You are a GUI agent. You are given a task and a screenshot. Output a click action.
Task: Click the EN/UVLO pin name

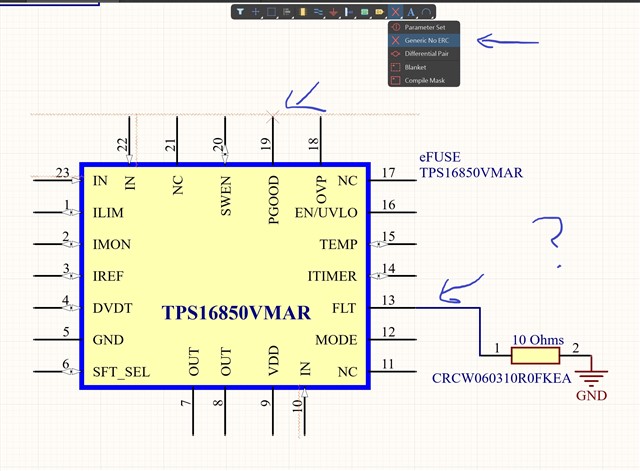click(326, 213)
